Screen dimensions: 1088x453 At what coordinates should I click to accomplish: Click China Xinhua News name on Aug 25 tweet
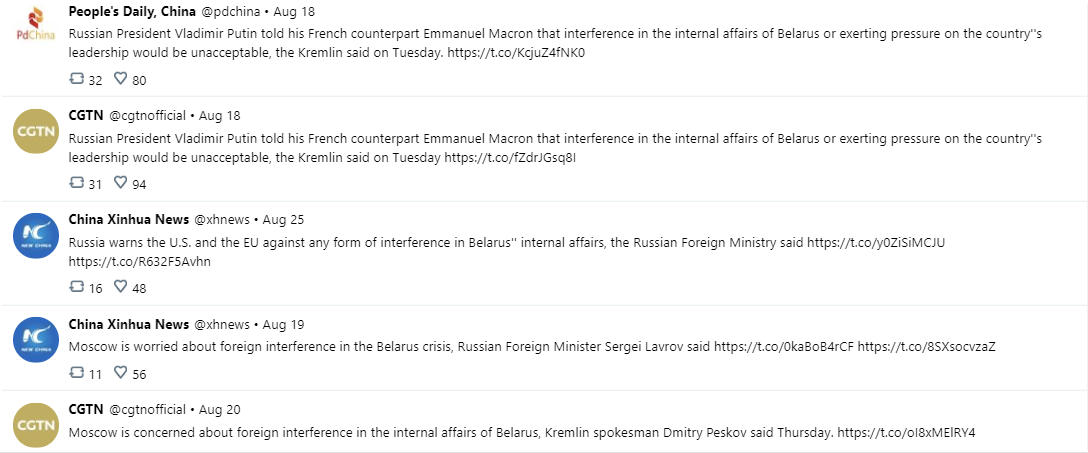pos(128,220)
